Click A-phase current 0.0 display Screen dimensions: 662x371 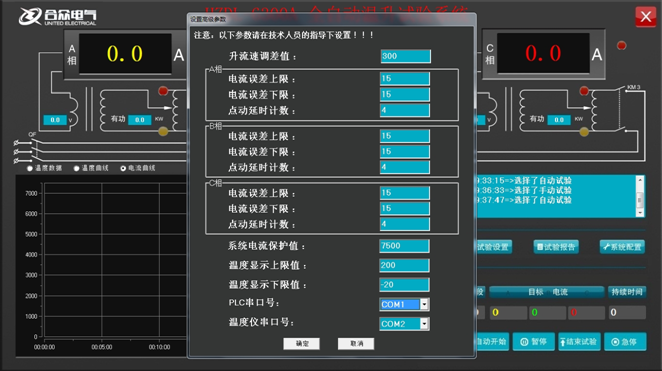(125, 54)
